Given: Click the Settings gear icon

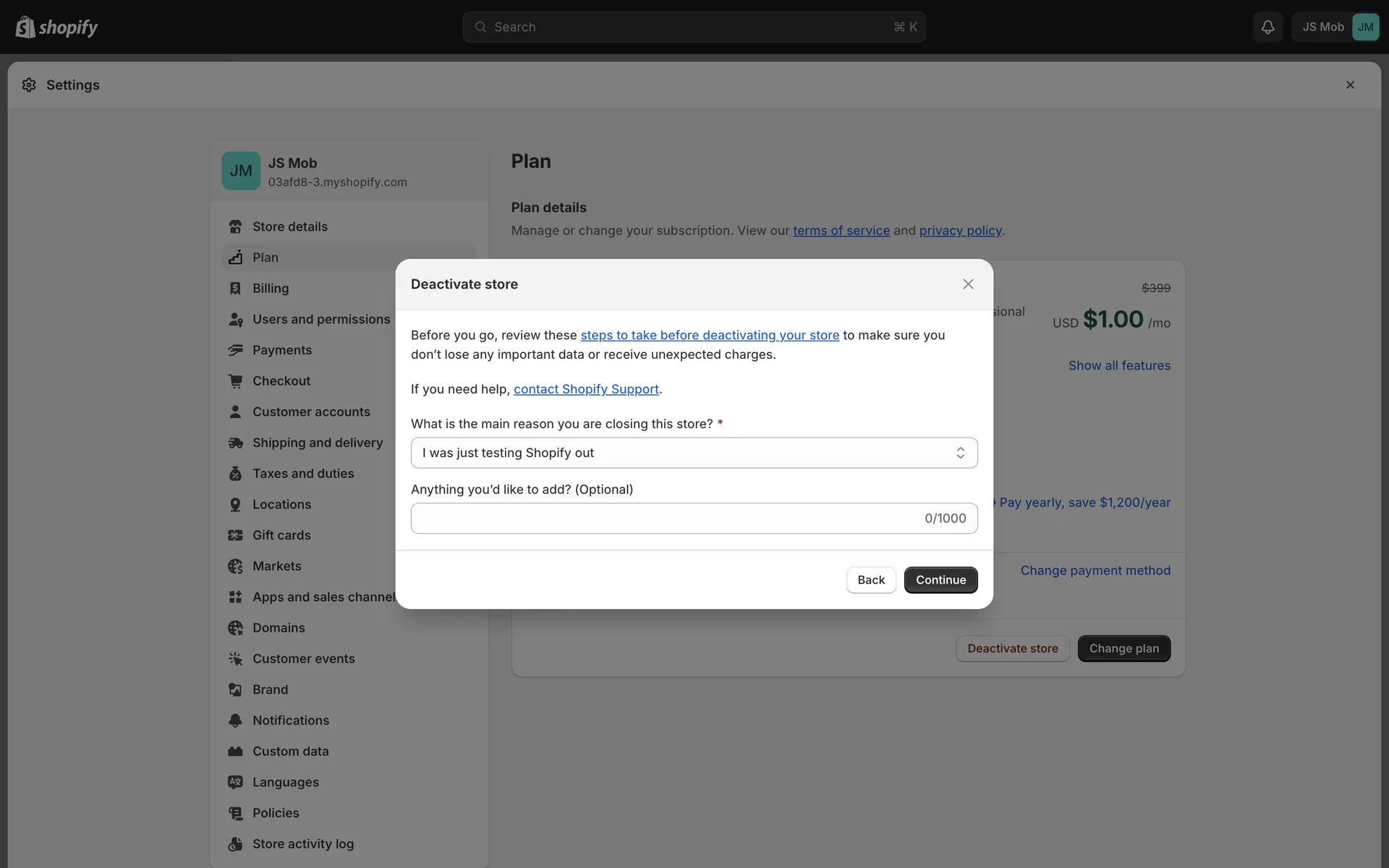Looking at the screenshot, I should [x=29, y=85].
